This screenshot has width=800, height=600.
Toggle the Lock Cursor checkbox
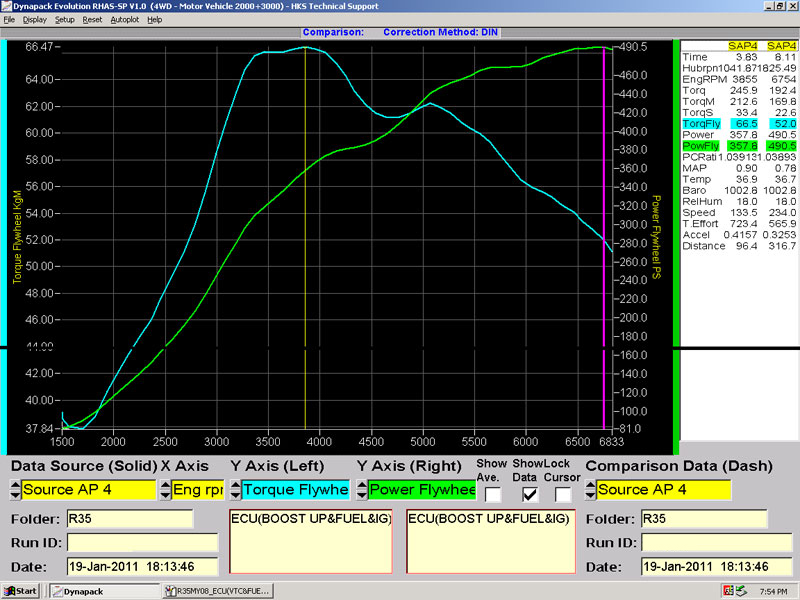563,493
